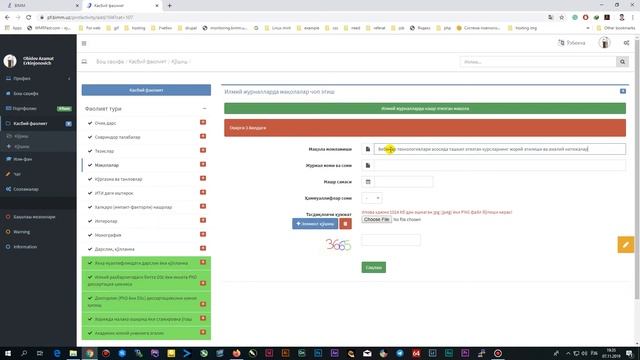The width and height of the screenshot is (640, 360).
Task: Focus the article name input field
Action: pyautogui.click(x=500, y=149)
